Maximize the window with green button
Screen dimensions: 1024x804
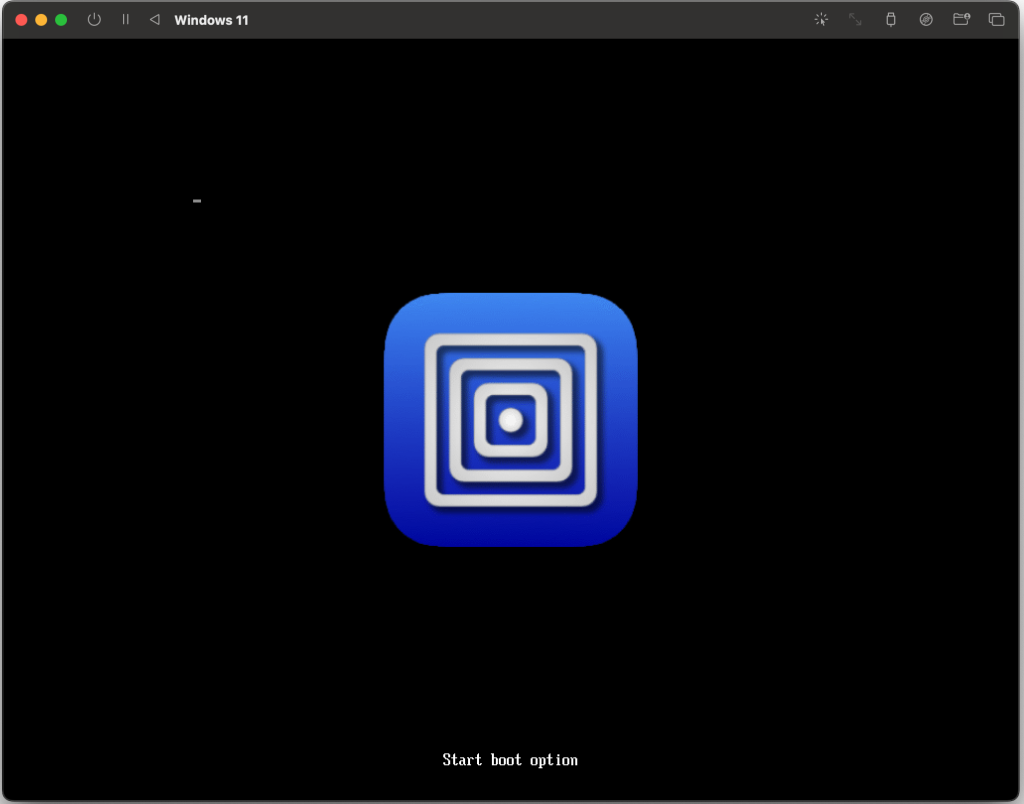61,20
